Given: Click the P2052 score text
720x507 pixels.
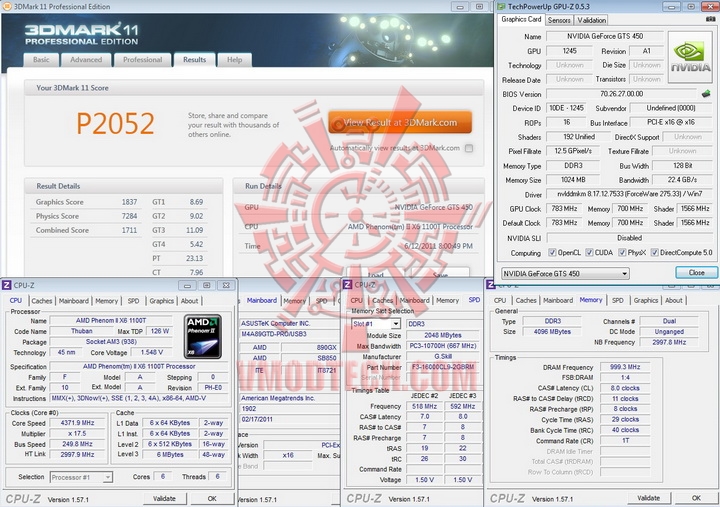Looking at the screenshot, I should pyautogui.click(x=115, y=124).
